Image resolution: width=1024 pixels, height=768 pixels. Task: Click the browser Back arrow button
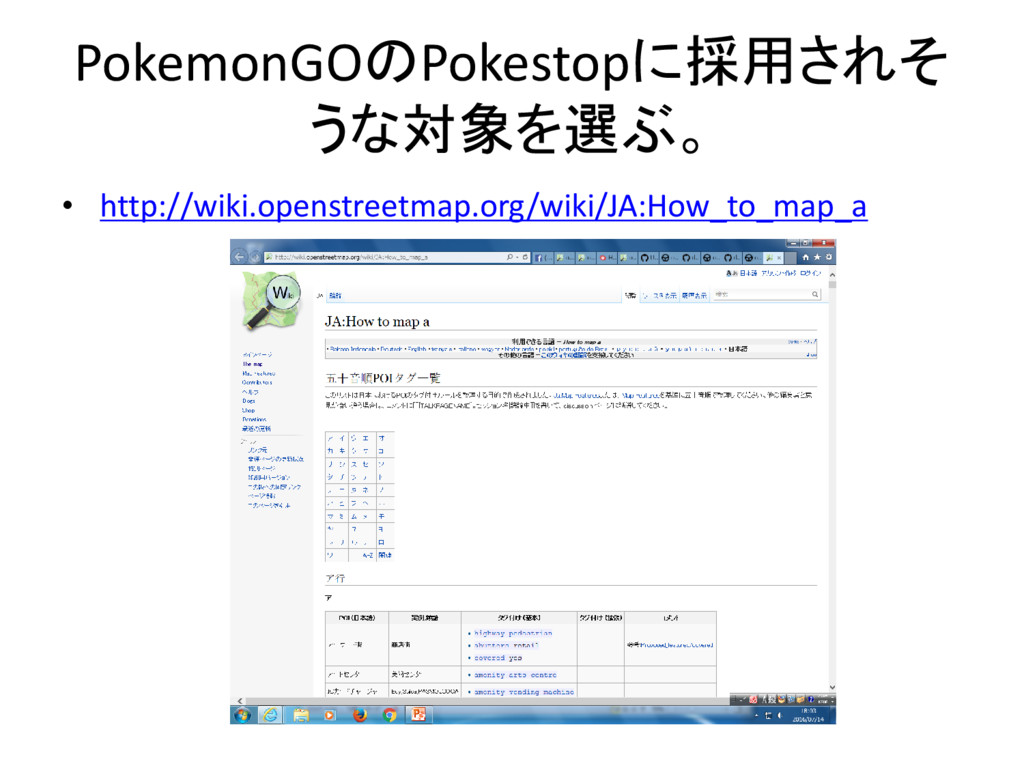[240, 257]
